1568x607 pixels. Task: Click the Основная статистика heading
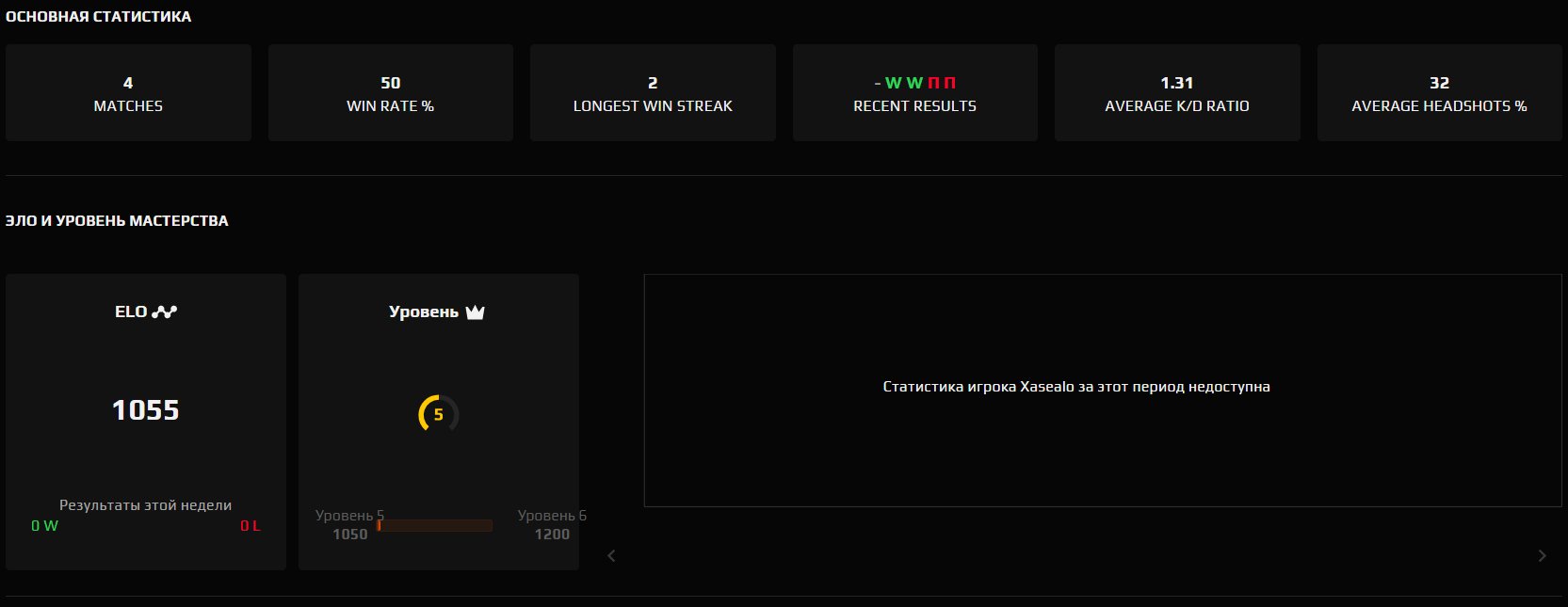point(98,17)
